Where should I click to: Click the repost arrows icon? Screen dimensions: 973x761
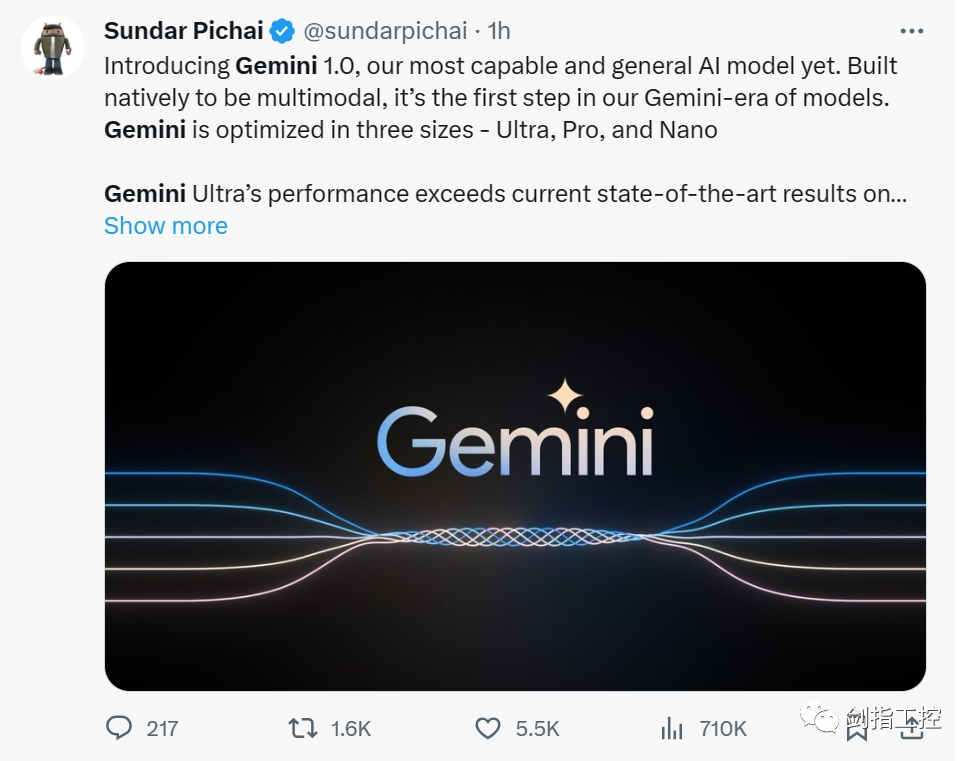click(302, 728)
